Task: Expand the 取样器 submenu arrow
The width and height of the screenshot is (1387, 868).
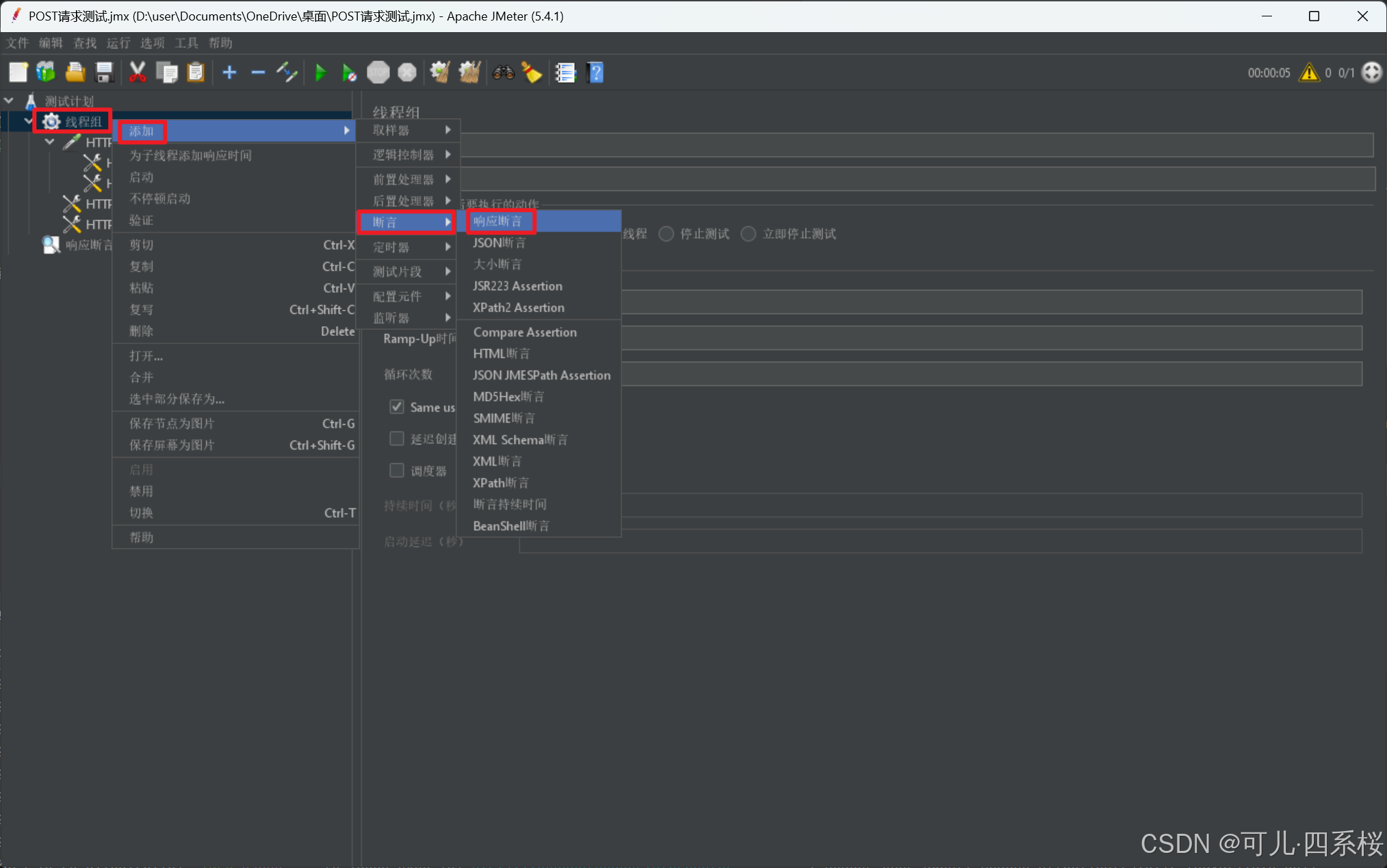Action: coord(448,130)
